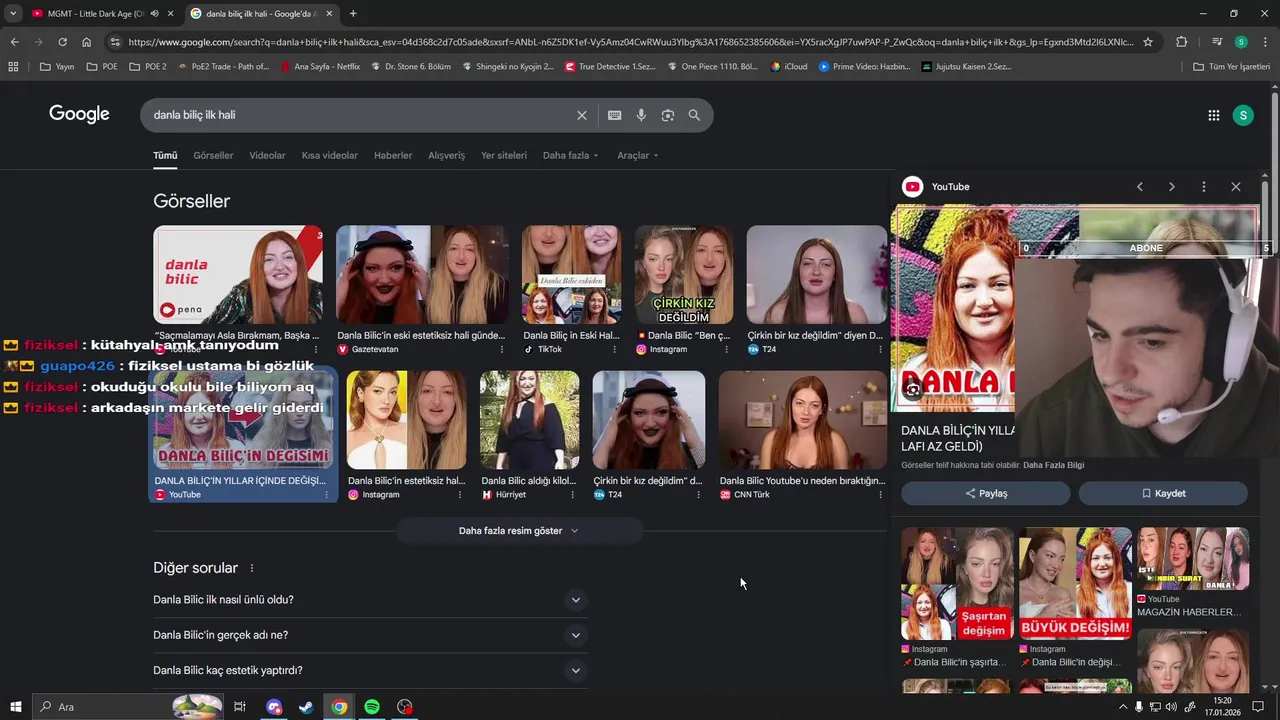Open the PoE2 Trade bookmark
This screenshot has width=1280, height=720.
click(223, 67)
